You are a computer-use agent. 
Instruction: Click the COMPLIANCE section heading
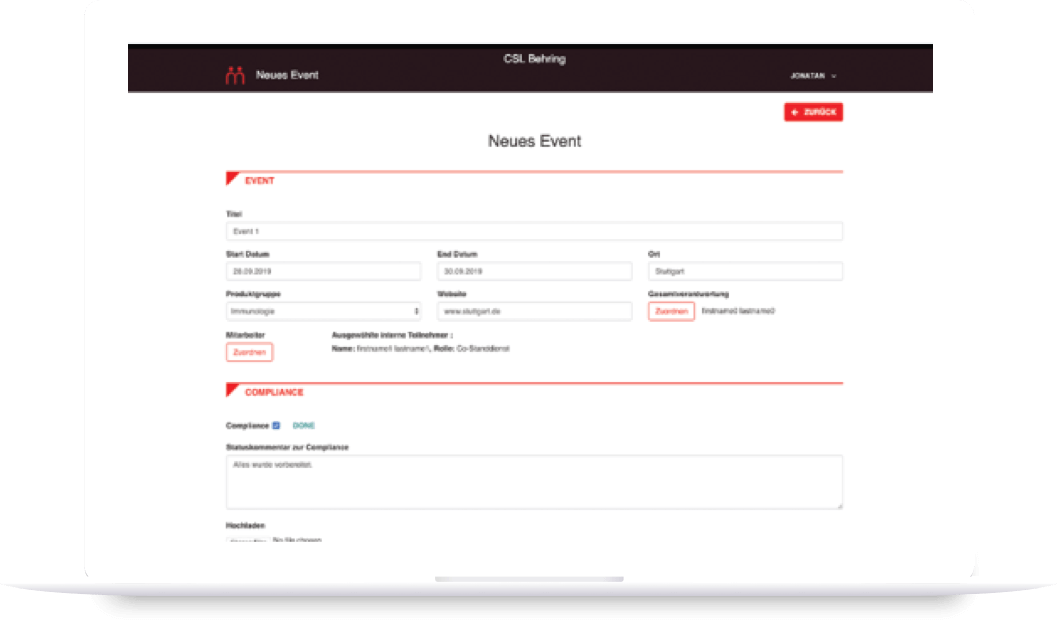(274, 392)
